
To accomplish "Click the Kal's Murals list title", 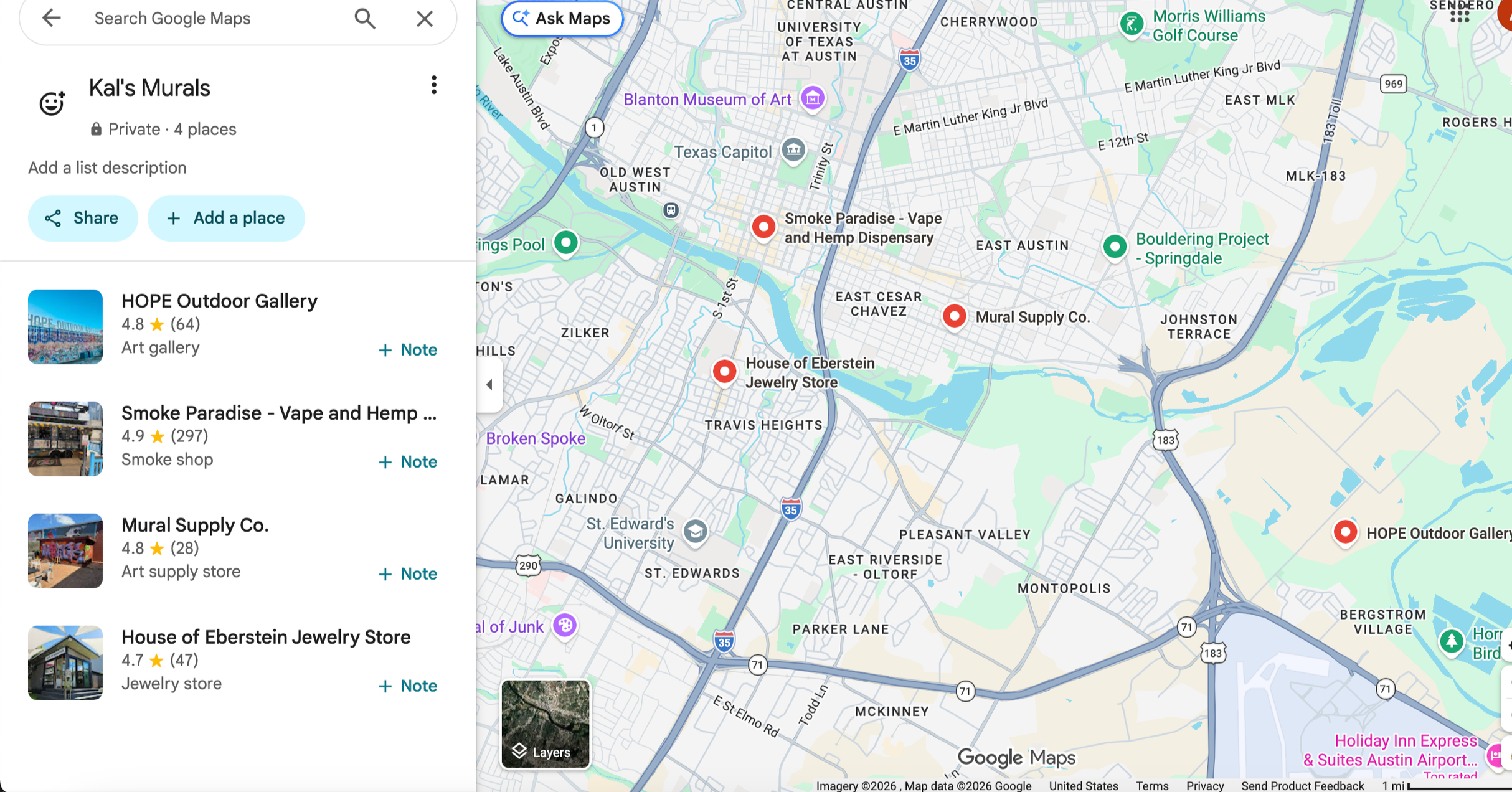I will point(149,88).
